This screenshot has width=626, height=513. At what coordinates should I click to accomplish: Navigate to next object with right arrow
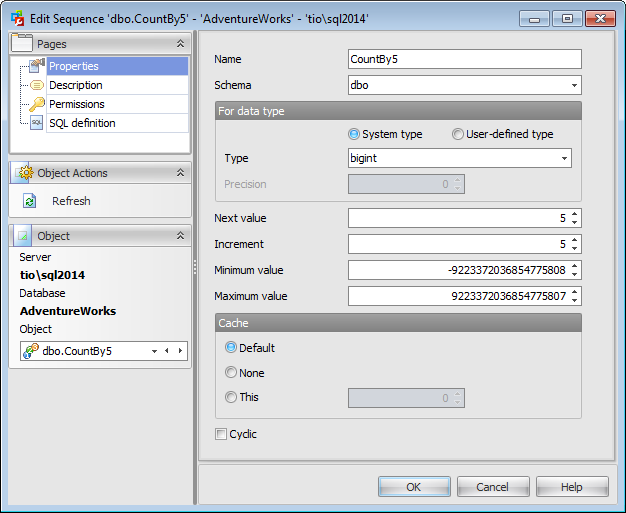coord(180,351)
